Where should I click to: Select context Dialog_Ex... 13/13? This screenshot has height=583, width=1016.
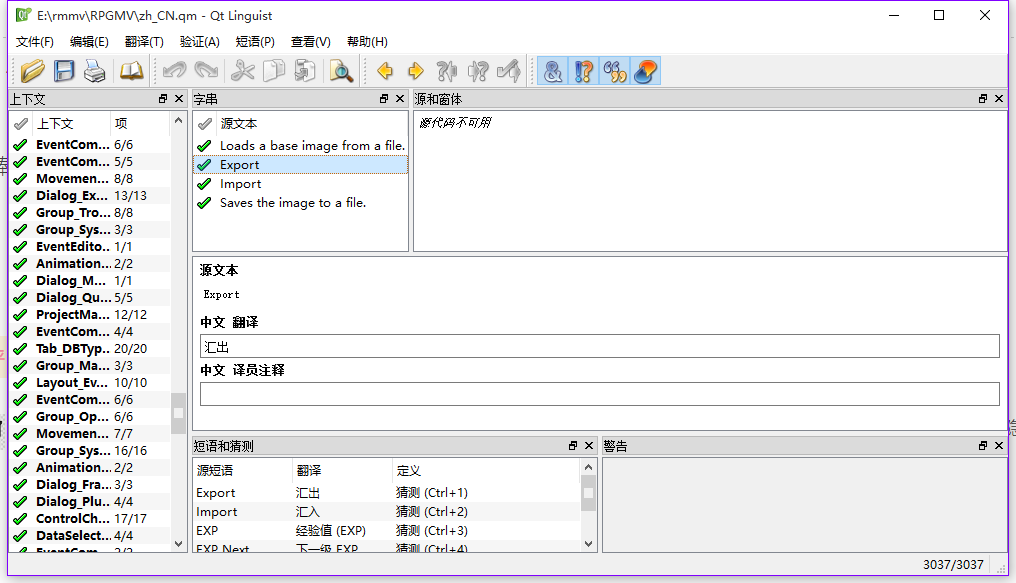pyautogui.click(x=91, y=196)
